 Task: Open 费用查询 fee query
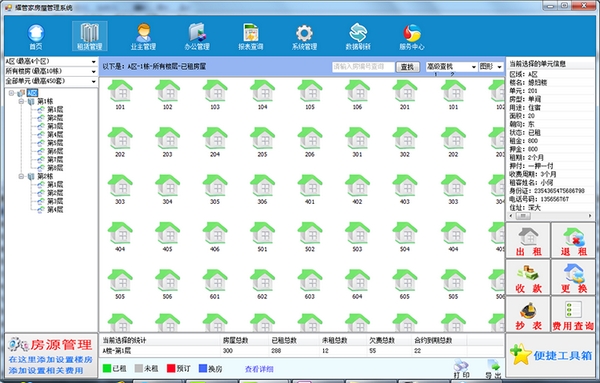[x=573, y=314]
